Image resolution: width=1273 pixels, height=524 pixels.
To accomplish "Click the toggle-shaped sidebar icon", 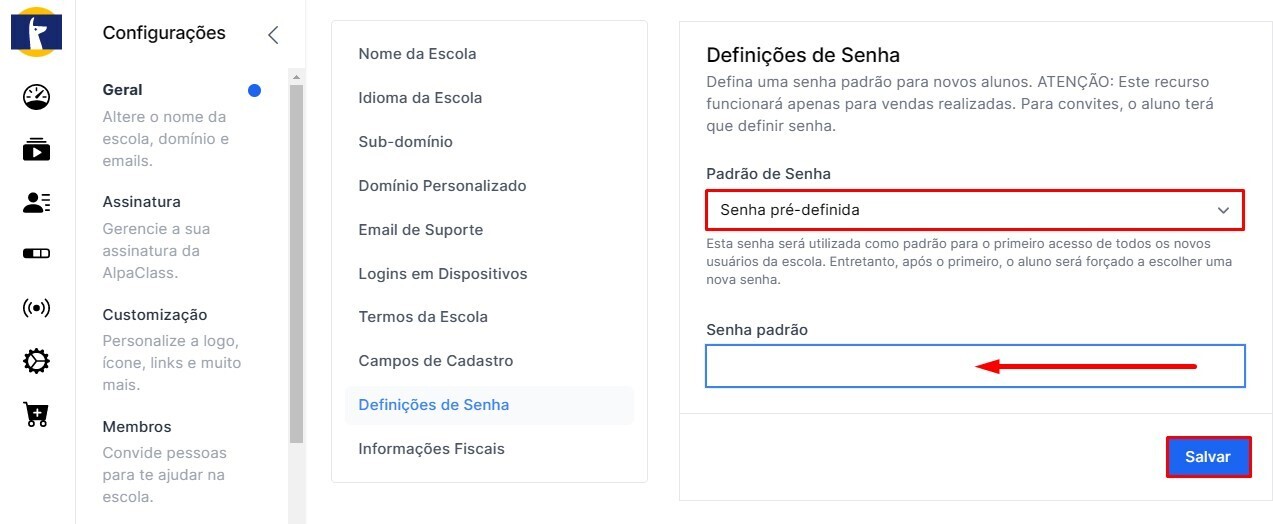I will coord(36,254).
